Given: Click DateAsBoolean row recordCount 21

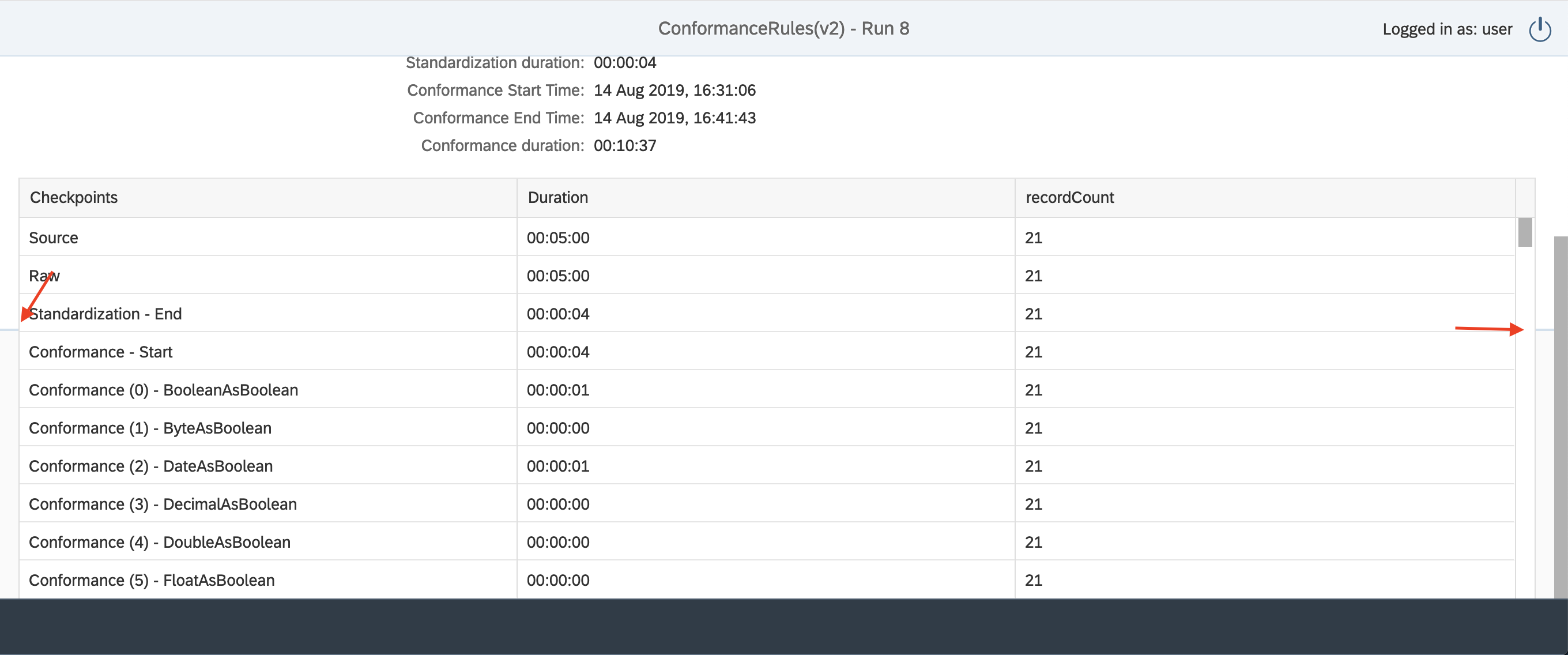Looking at the screenshot, I should pyautogui.click(x=1034, y=466).
